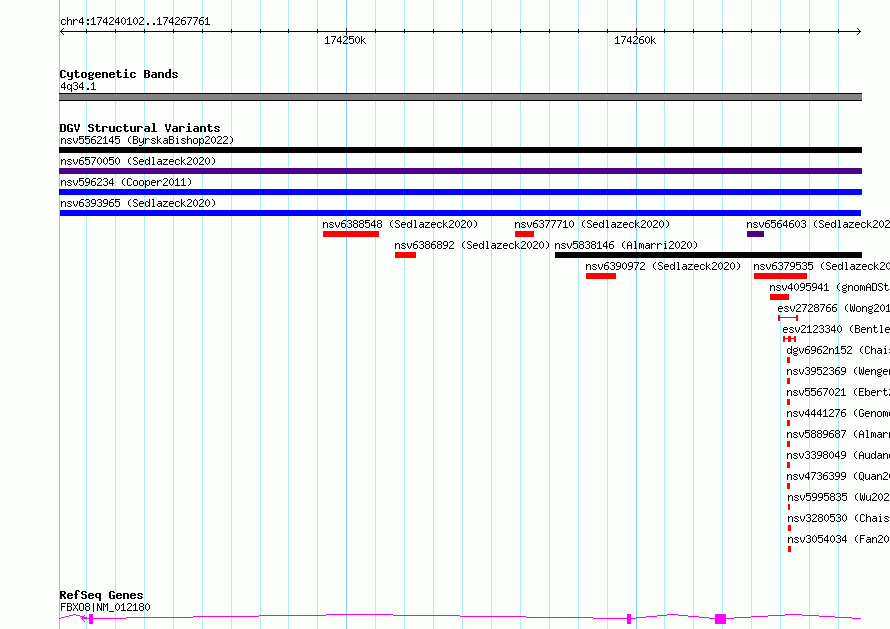
Task: Open variant nsv6388548 label
Action: [x=400, y=224]
